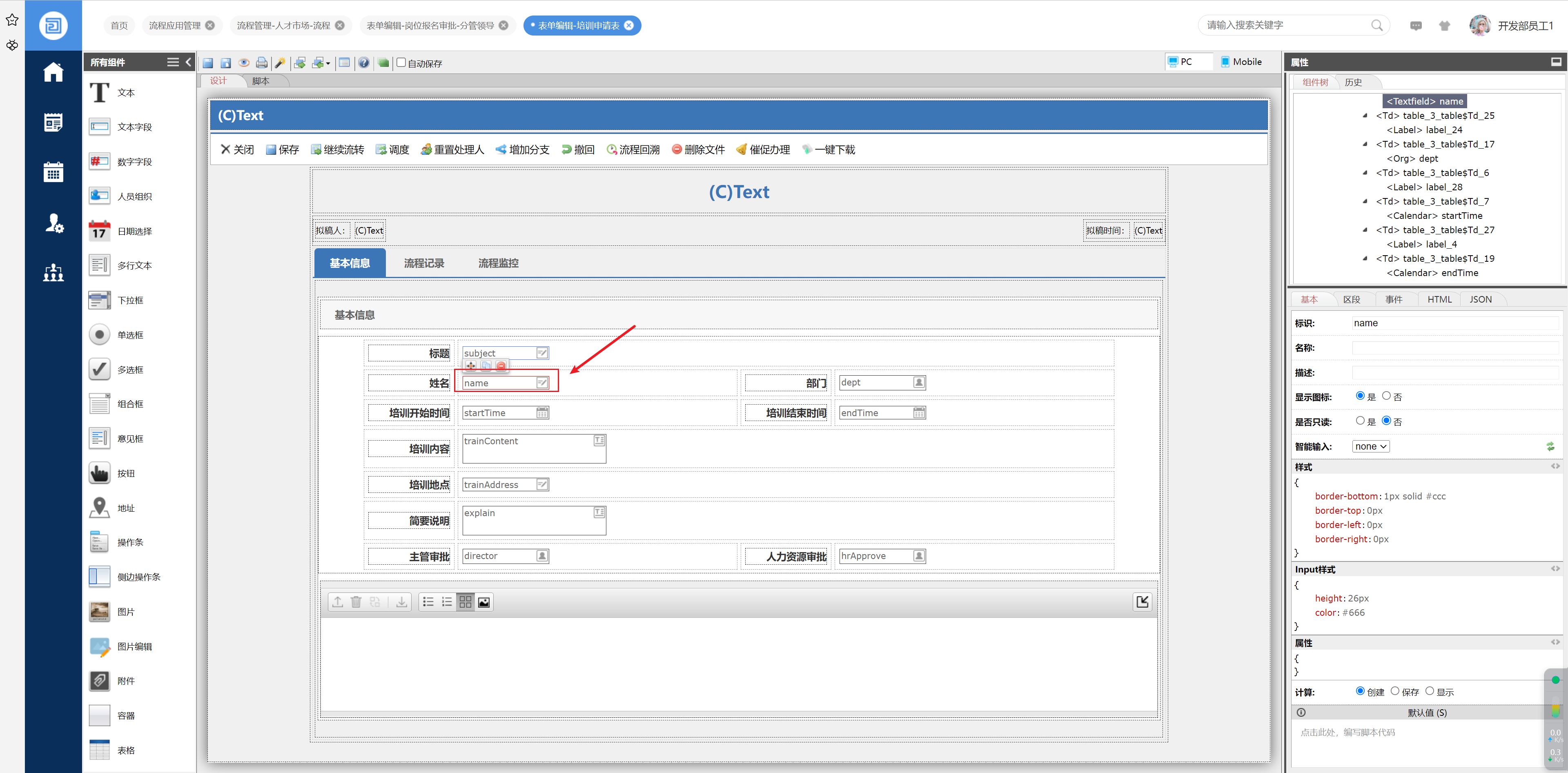Click the refresh icon beside 智能输入
The image size is (1568, 773).
(1550, 447)
